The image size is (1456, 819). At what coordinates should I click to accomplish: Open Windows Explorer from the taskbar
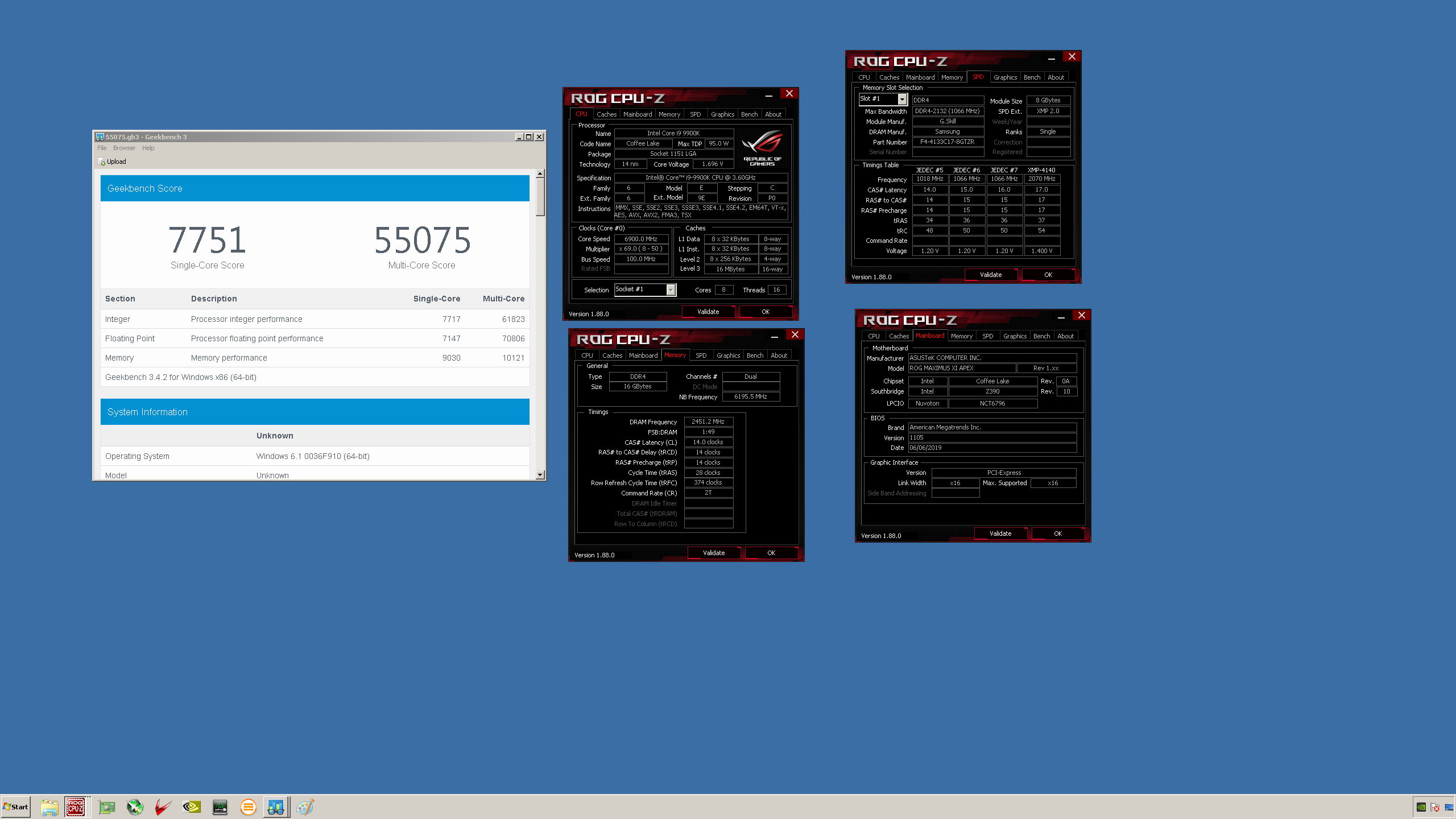[x=49, y=807]
